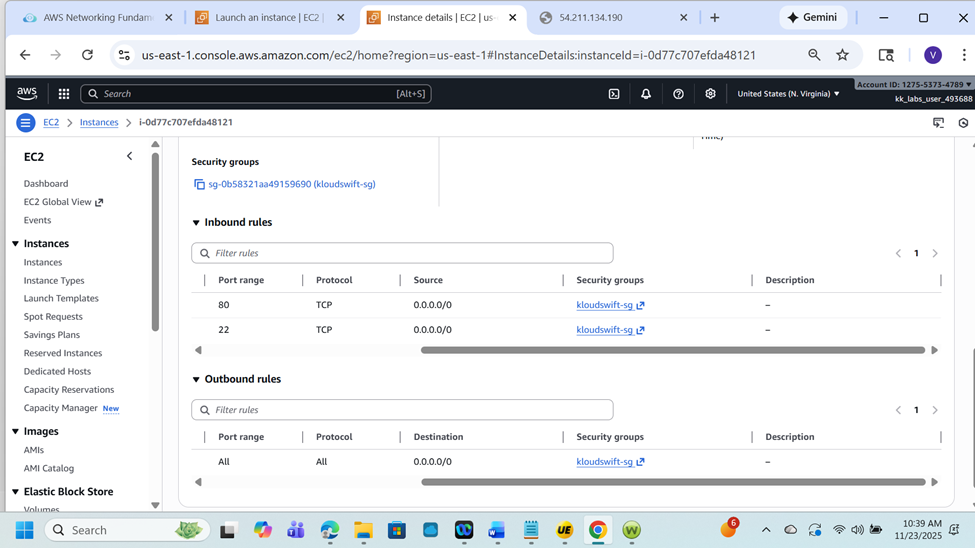This screenshot has width=975, height=548.
Task: Go to next page of inbound rules
Action: (x=935, y=253)
